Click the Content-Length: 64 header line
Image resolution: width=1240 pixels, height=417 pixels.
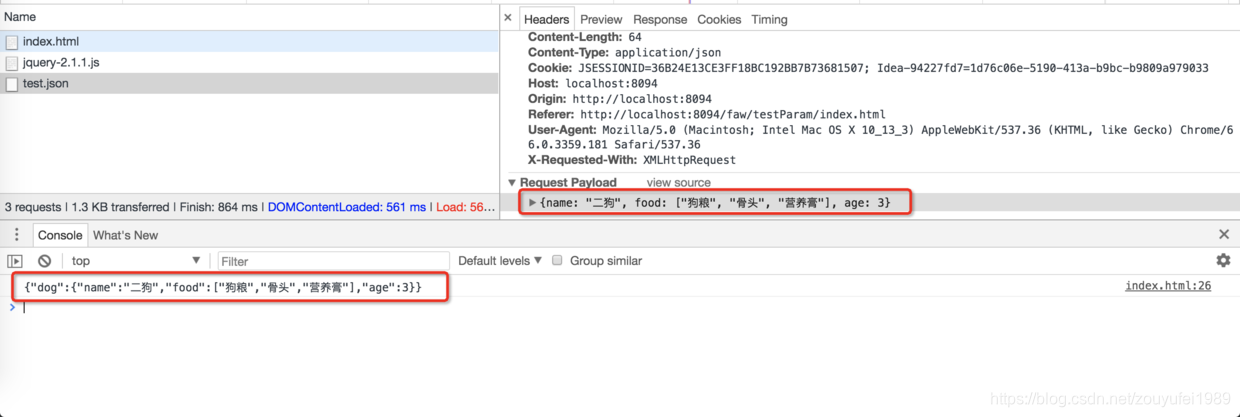tap(585, 37)
